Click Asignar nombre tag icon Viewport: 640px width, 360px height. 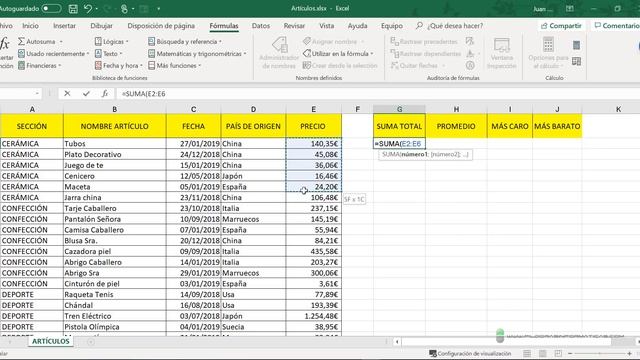pyautogui.click(x=307, y=42)
